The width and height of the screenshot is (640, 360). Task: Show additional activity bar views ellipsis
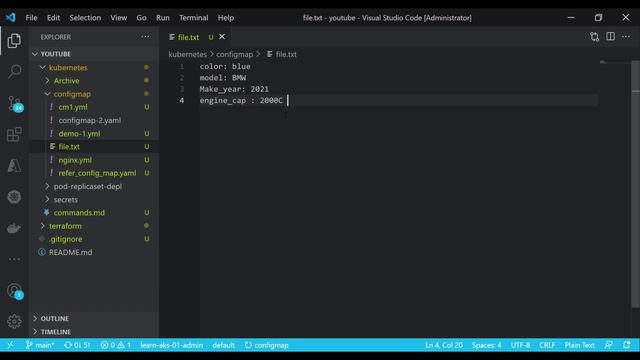coord(14,259)
